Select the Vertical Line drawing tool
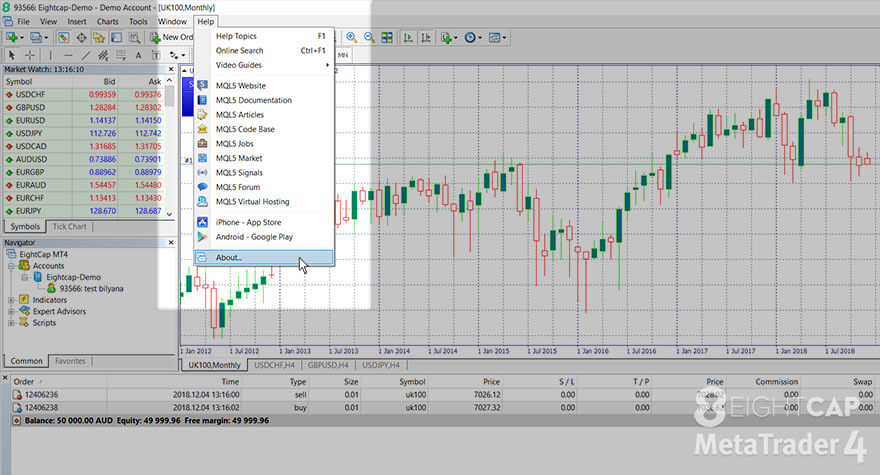Image resolution: width=880 pixels, height=475 pixels. (x=51, y=55)
